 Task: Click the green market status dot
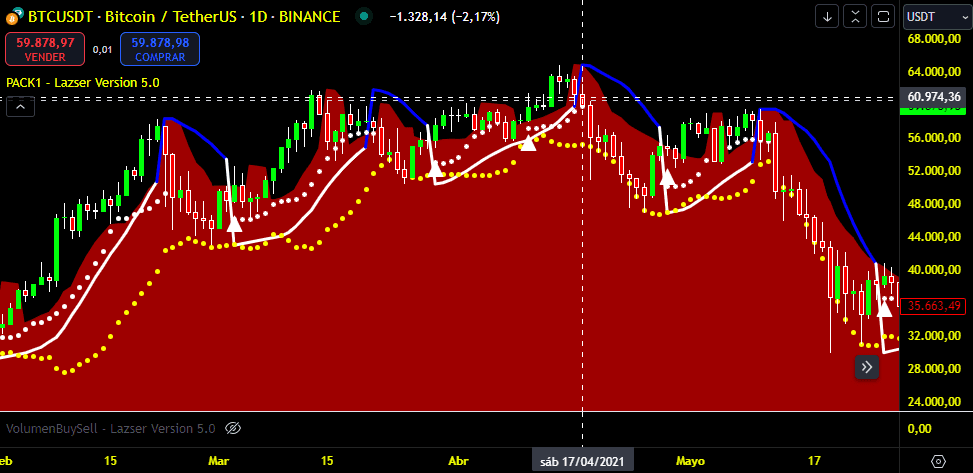[x=363, y=17]
